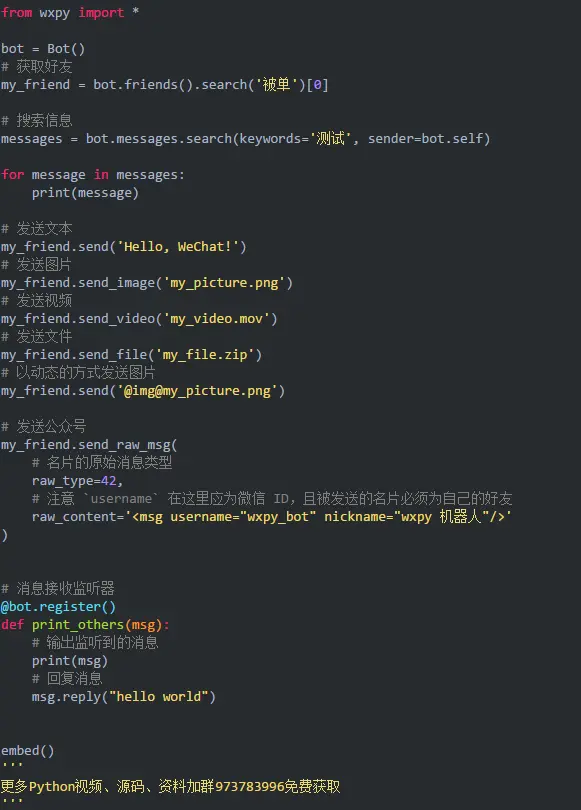The width and height of the screenshot is (581, 810).
Task: Click the send_video 'my_video.mov' line
Action: [x=139, y=319]
